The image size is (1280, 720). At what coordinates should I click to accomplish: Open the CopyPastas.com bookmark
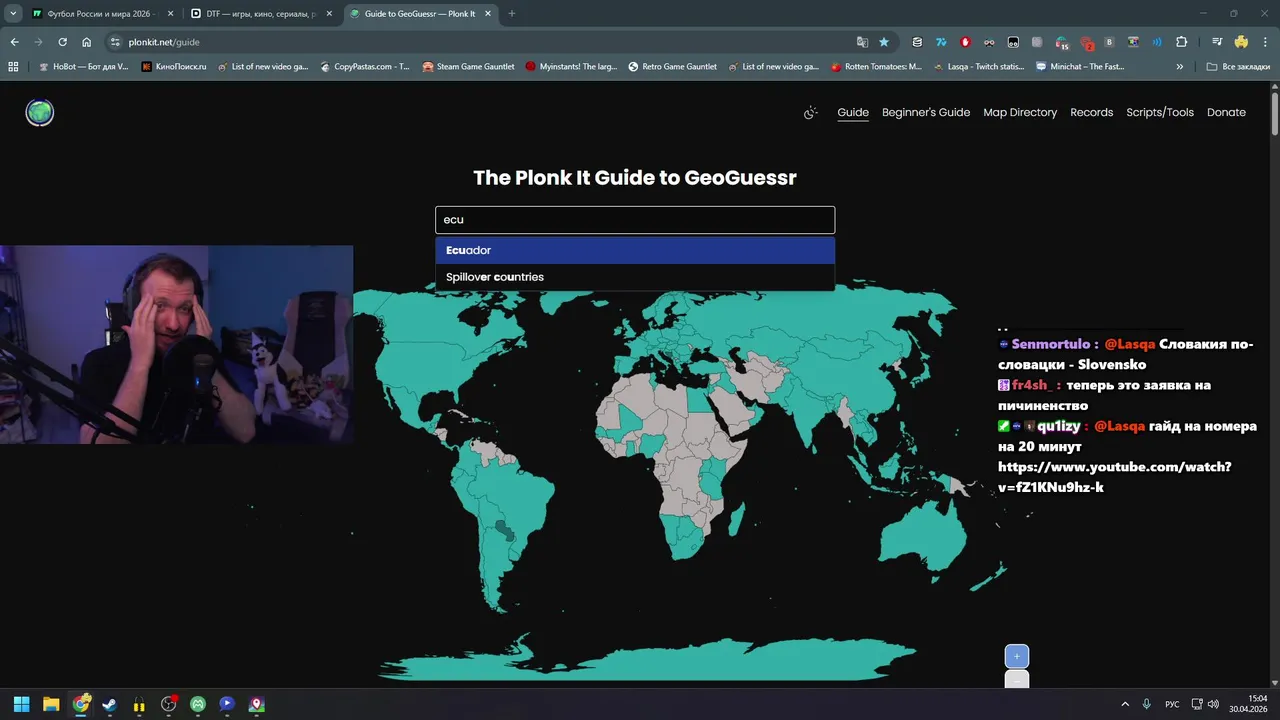pyautogui.click(x=365, y=67)
